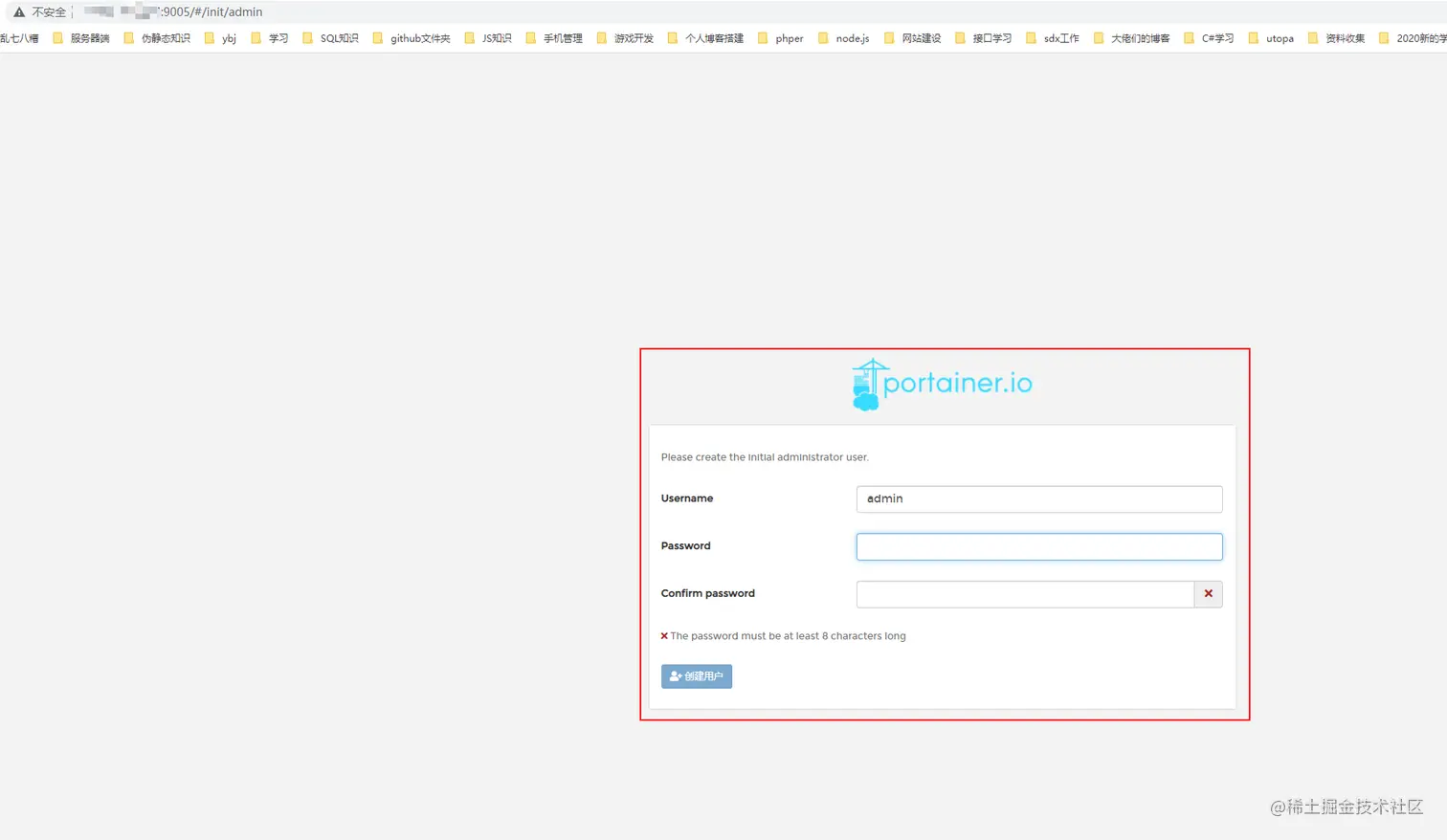Open the 手机管理 bookmark folder
Viewport: 1447px width, 840px height.
(554, 38)
